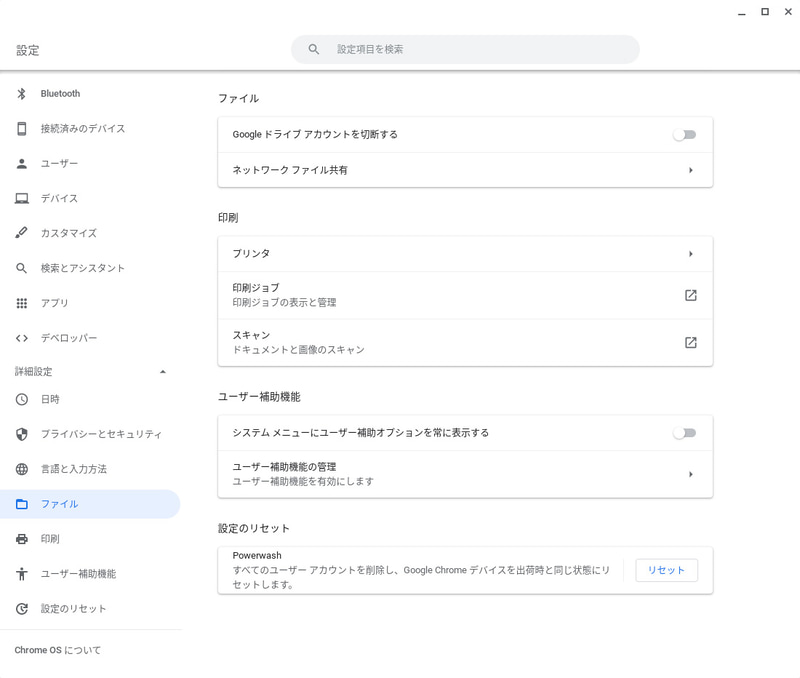Disconnect the Google ドライブ account toggle

tap(684, 134)
